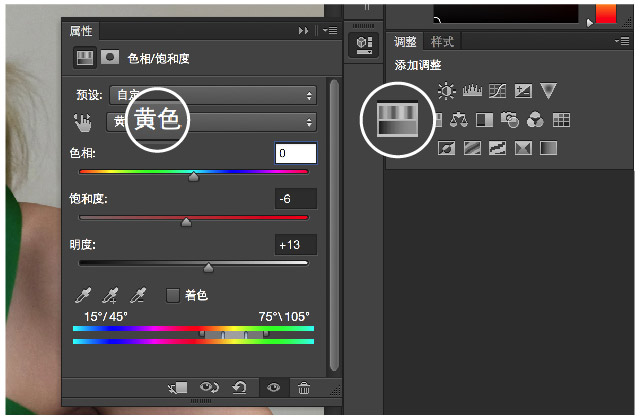Click the 色相 value input field
Viewport: 640px width, 418px height.
click(296, 153)
